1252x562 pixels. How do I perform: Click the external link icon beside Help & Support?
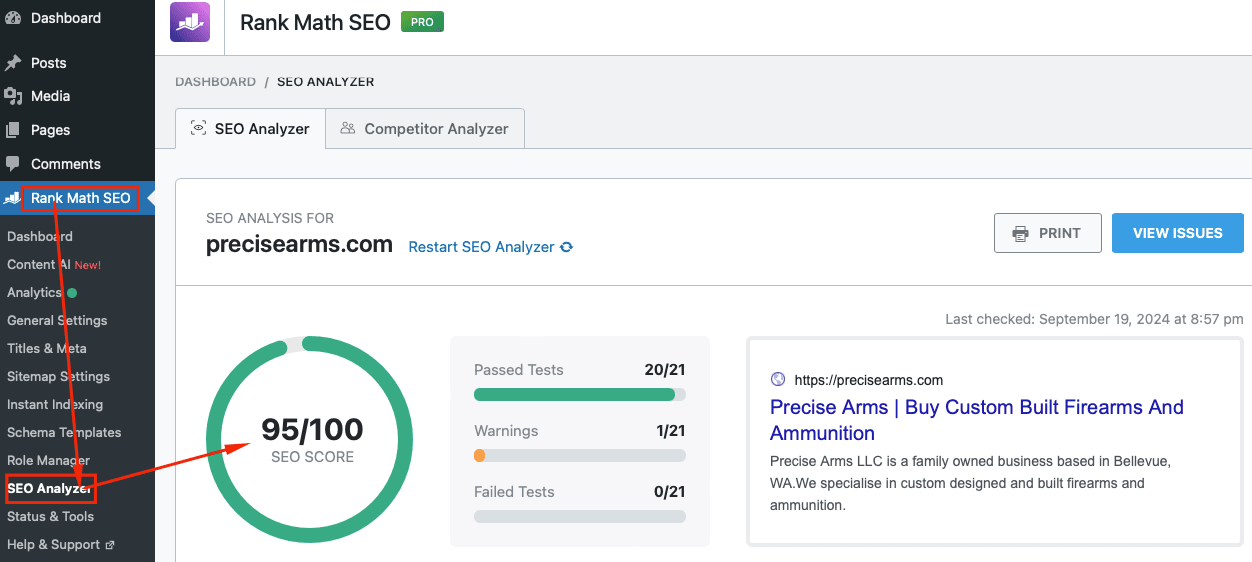pos(110,545)
